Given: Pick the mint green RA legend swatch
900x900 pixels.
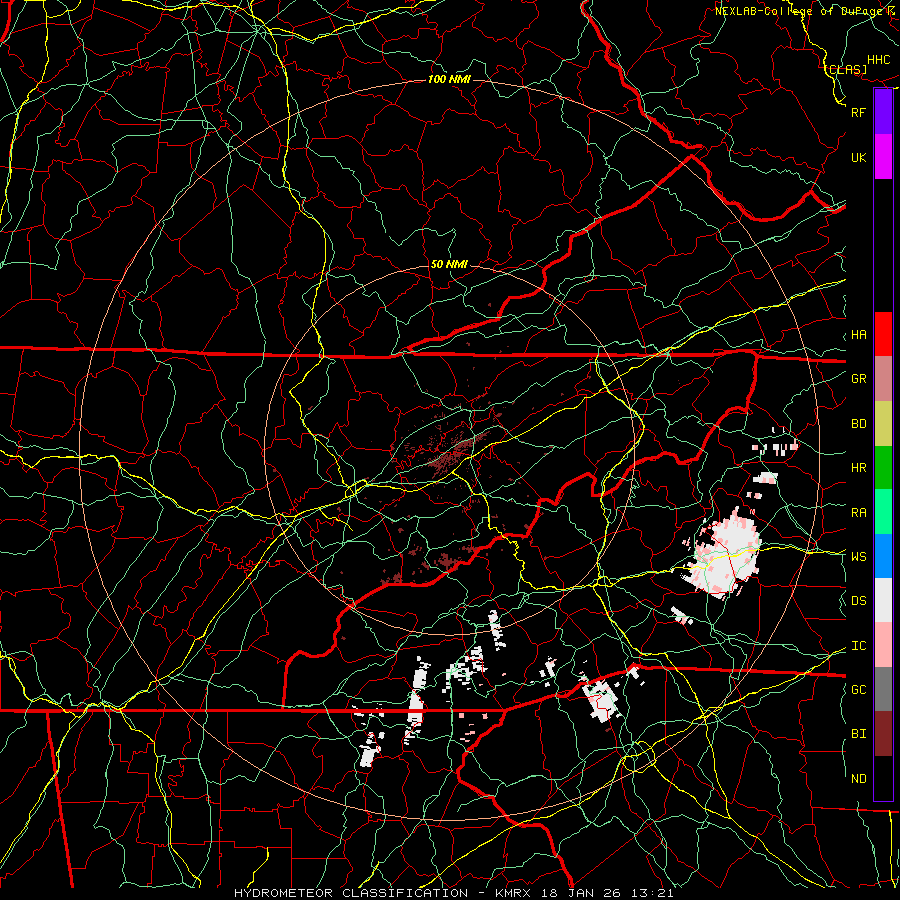Looking at the screenshot, I should [883, 512].
